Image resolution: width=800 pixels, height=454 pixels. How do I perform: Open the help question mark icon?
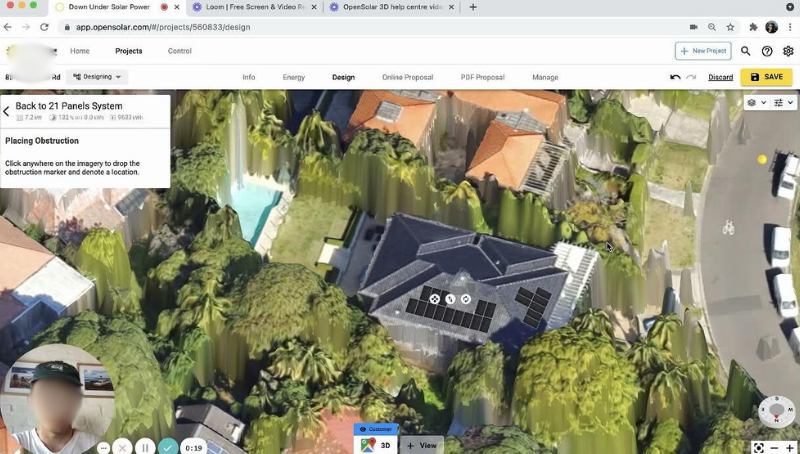pyautogui.click(x=767, y=51)
